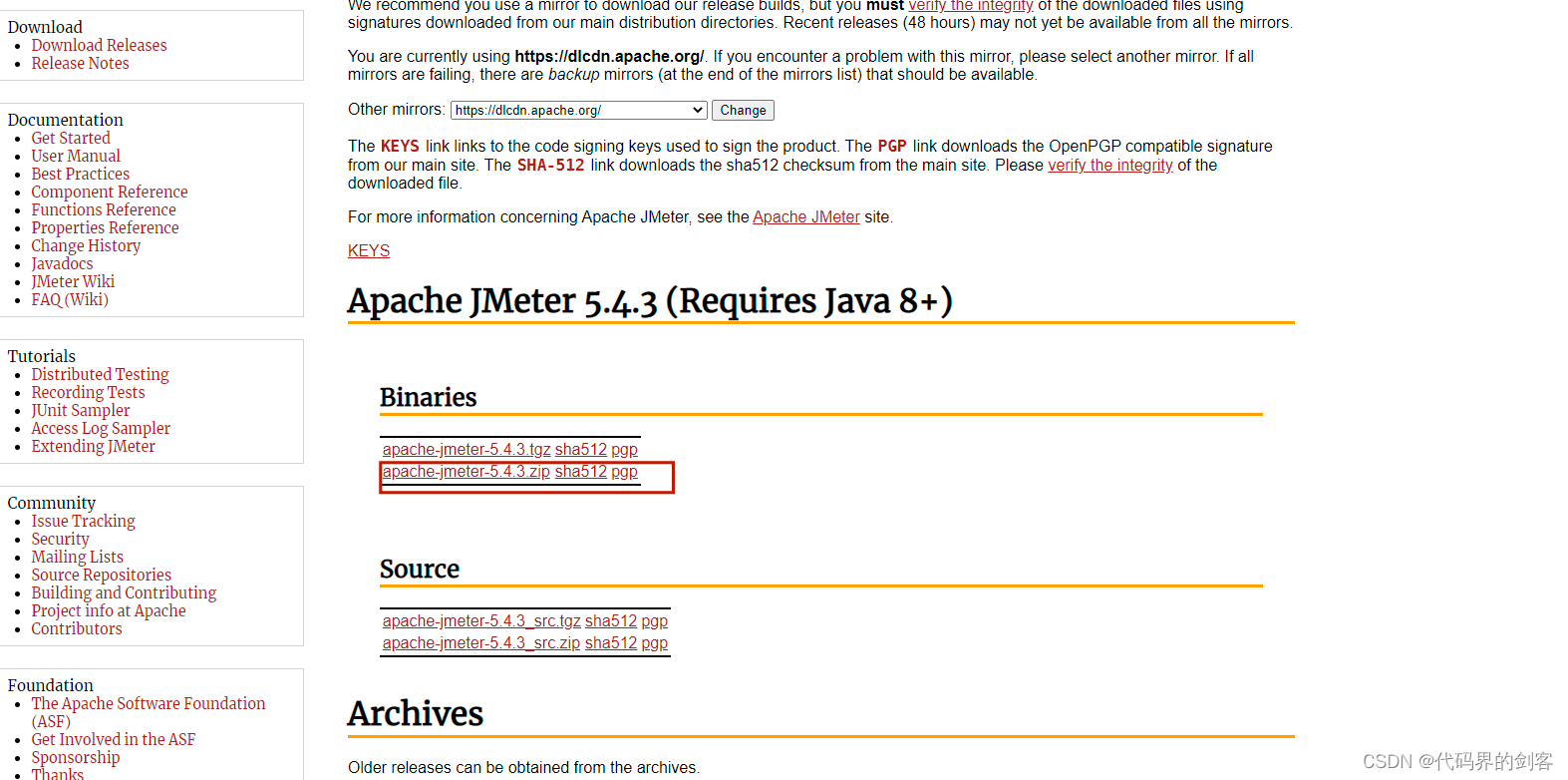
Task: Open Recording Tests tutorial
Action: 88,392
